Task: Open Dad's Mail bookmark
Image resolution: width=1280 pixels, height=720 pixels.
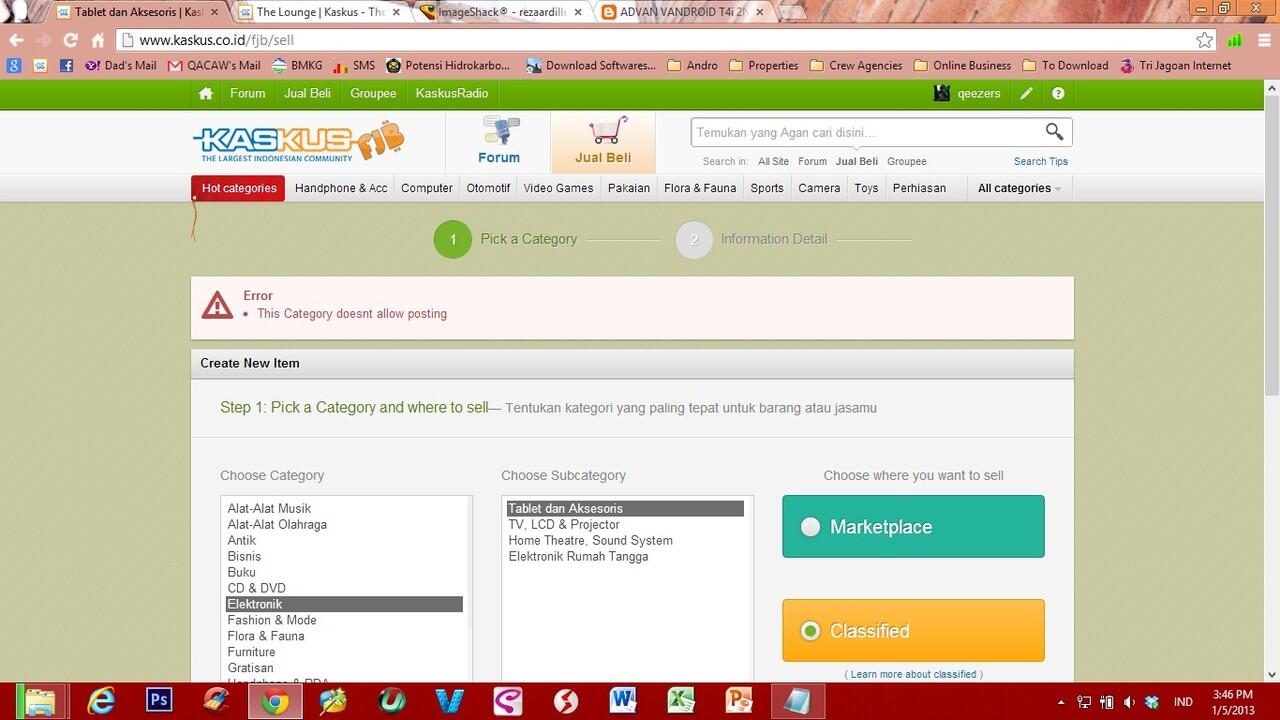Action: point(121,65)
